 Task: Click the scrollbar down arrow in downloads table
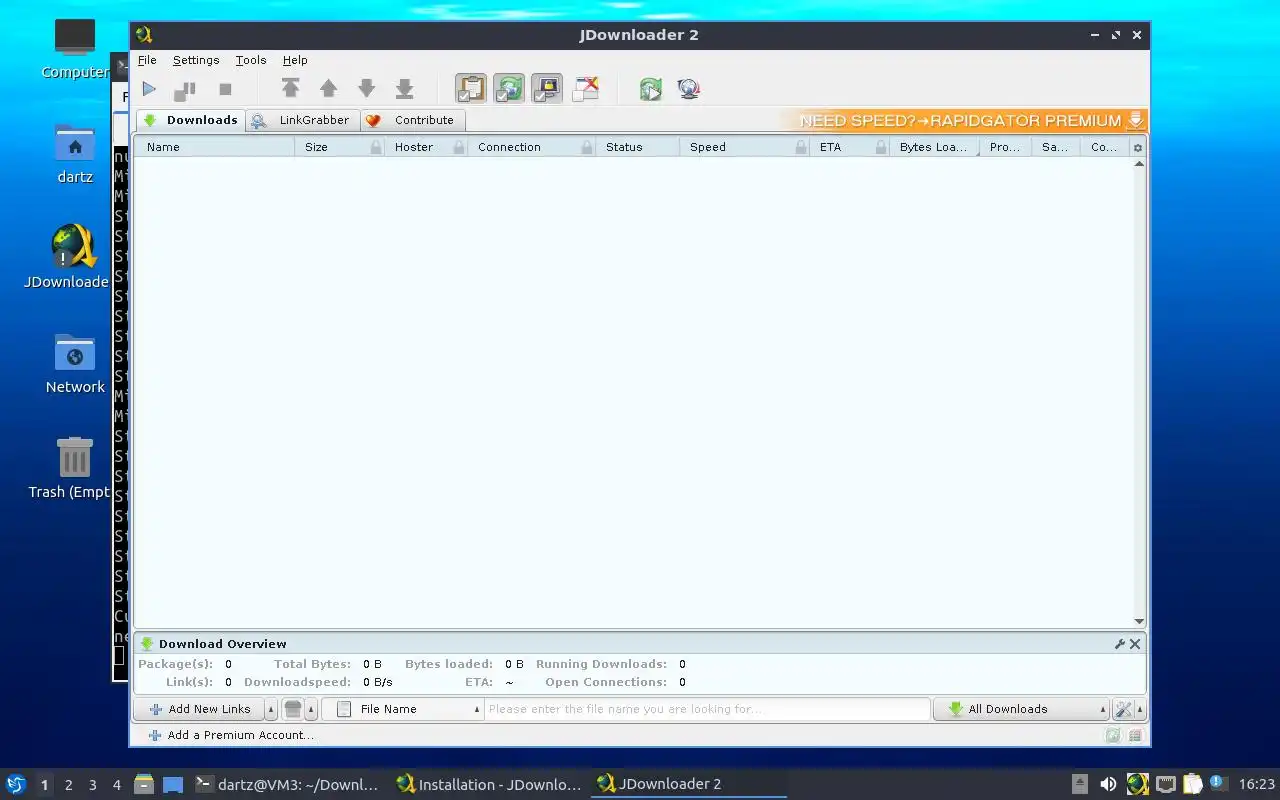coord(1139,622)
